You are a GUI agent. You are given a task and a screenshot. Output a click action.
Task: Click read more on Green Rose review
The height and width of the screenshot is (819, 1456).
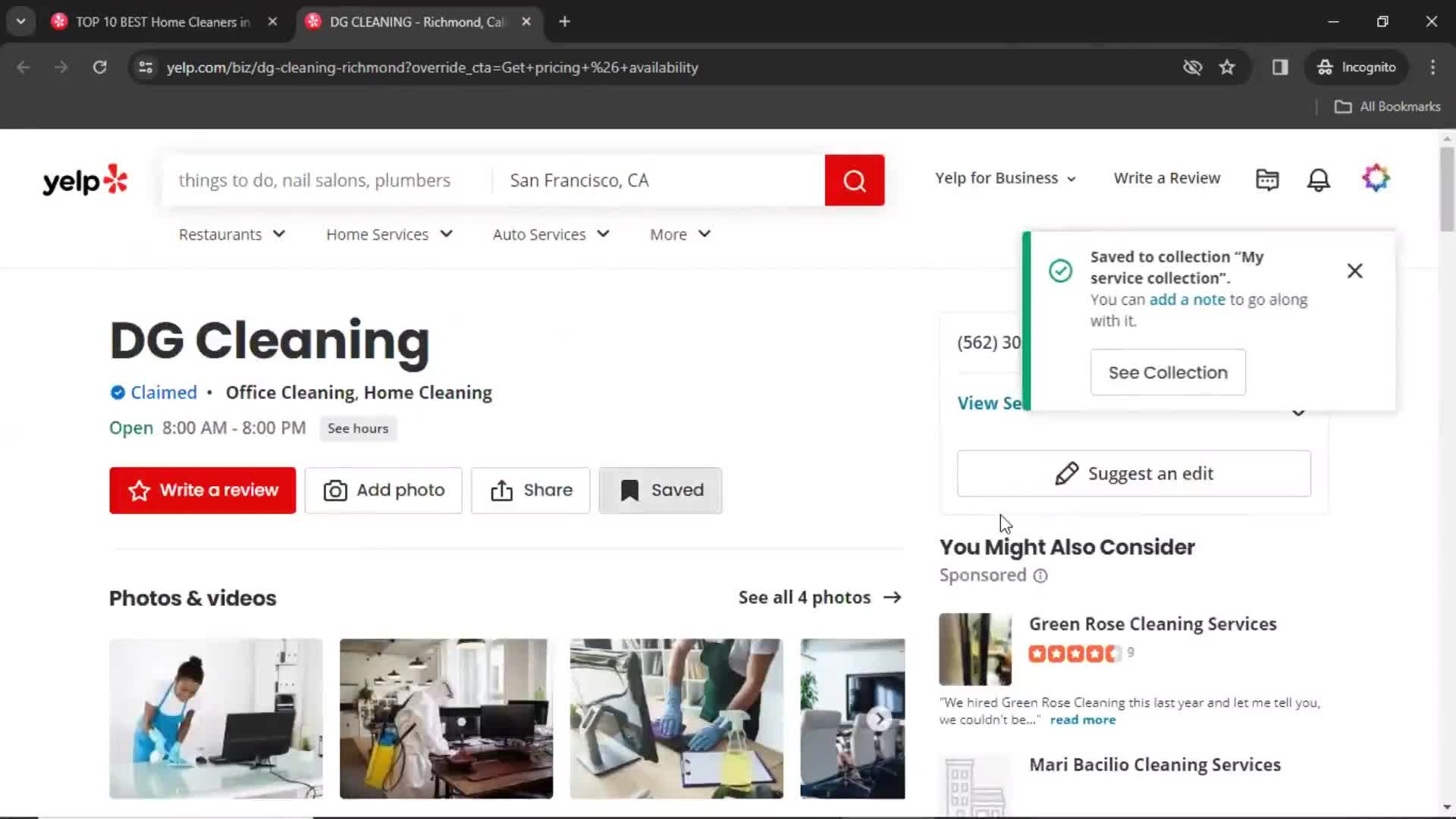pyautogui.click(x=1082, y=720)
